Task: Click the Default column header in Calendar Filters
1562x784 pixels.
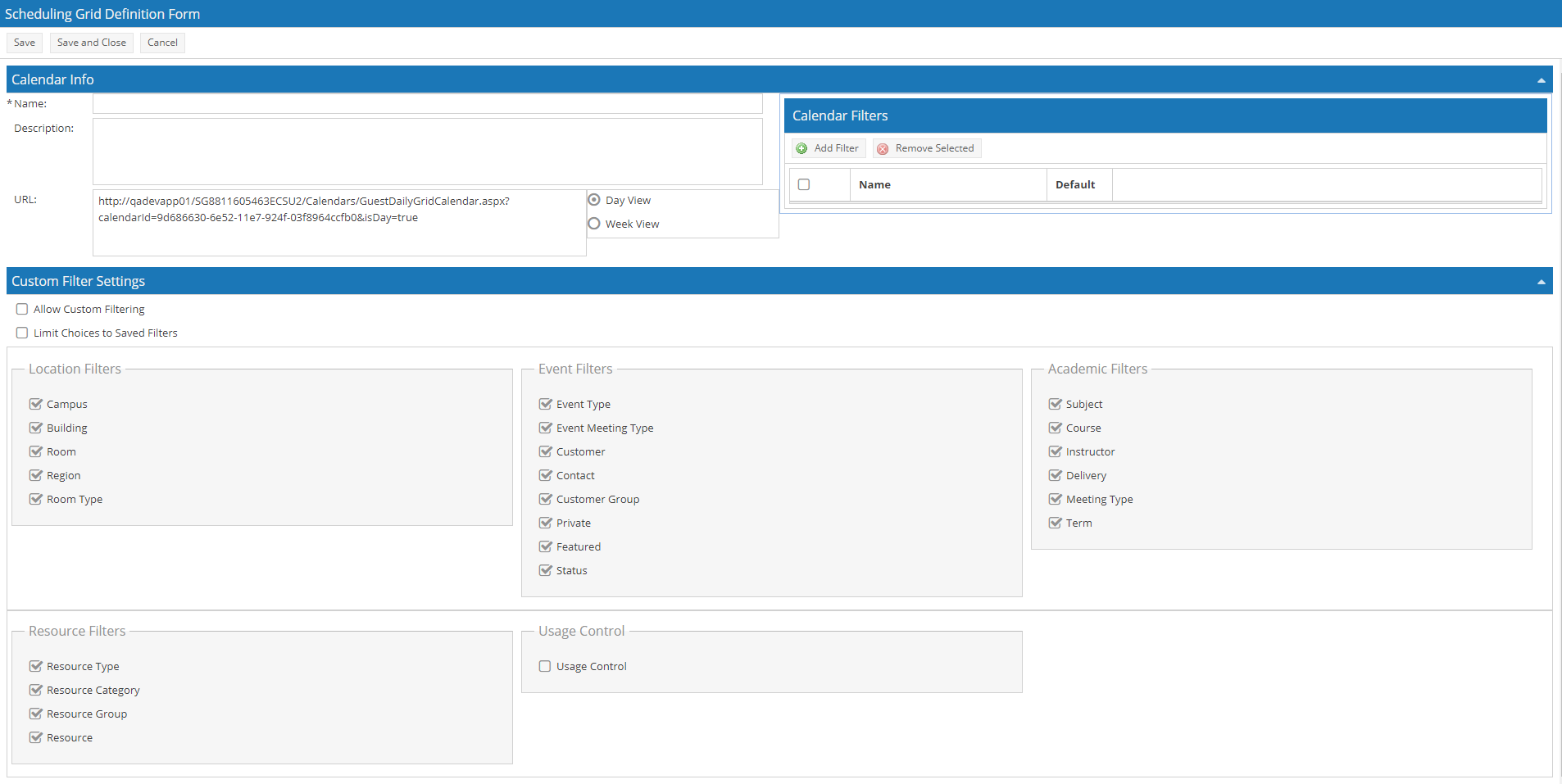Action: pos(1079,184)
